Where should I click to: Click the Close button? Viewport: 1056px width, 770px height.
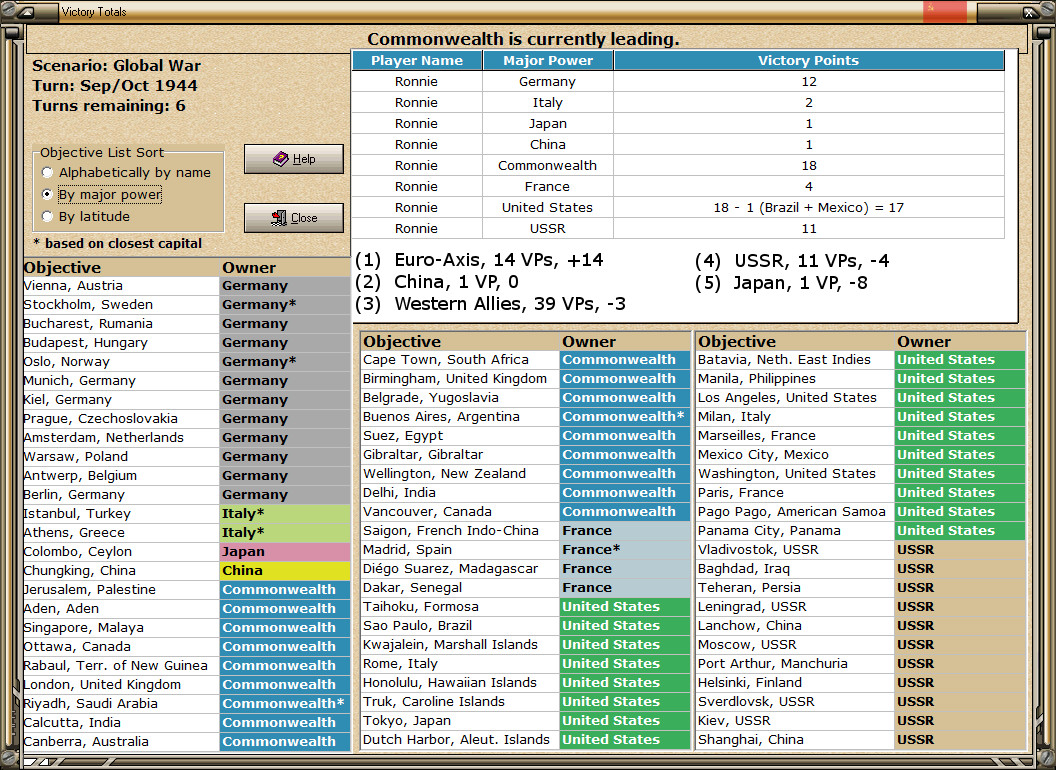pos(294,218)
